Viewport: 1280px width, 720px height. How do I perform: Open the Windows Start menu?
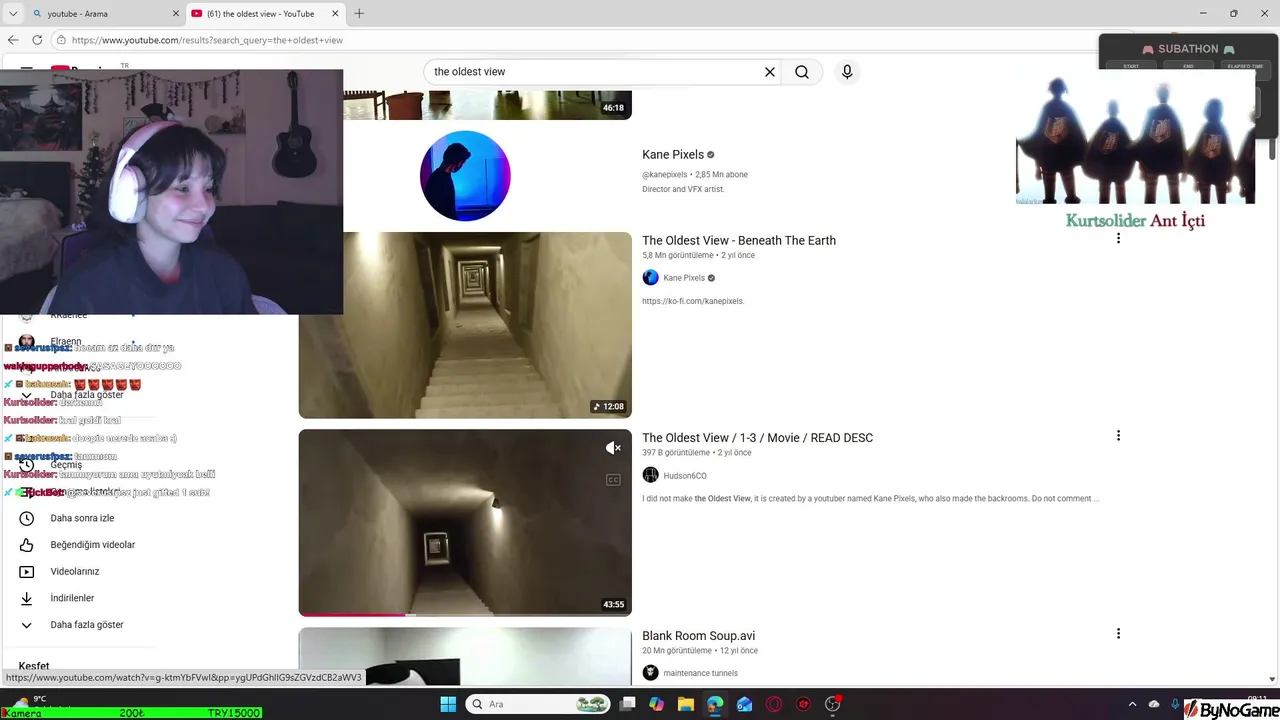click(448, 704)
